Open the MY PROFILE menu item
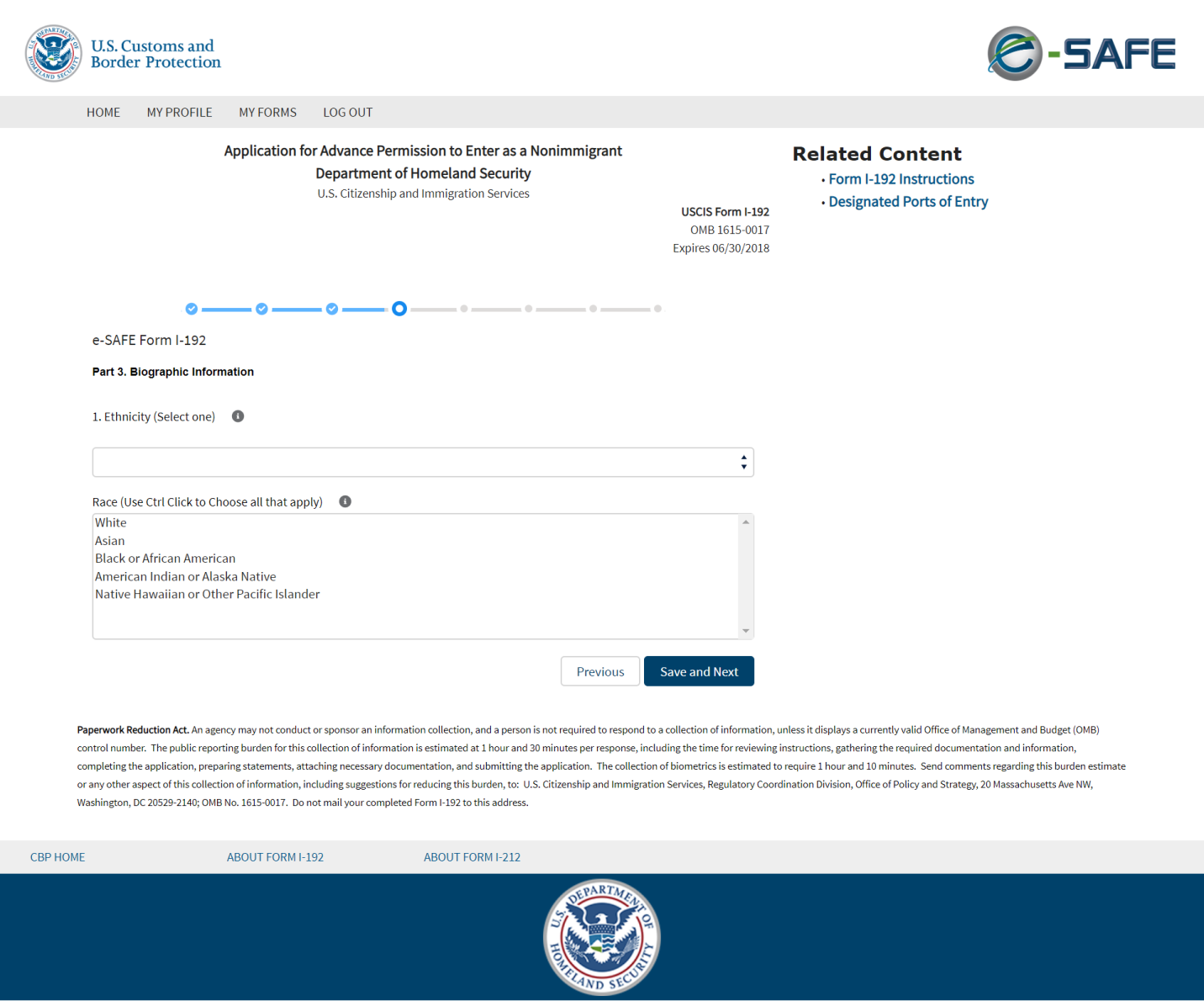The image size is (1204, 1001). 179,112
